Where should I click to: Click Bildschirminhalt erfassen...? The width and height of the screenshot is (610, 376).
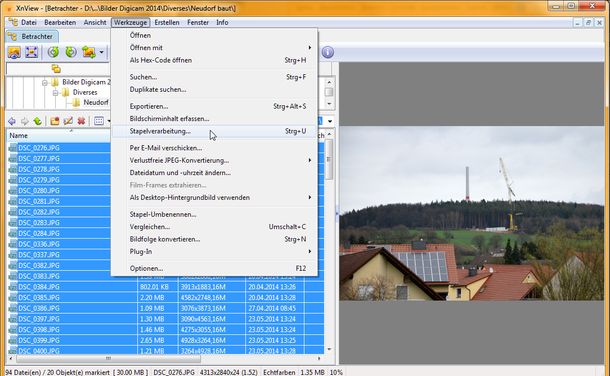(x=214, y=119)
